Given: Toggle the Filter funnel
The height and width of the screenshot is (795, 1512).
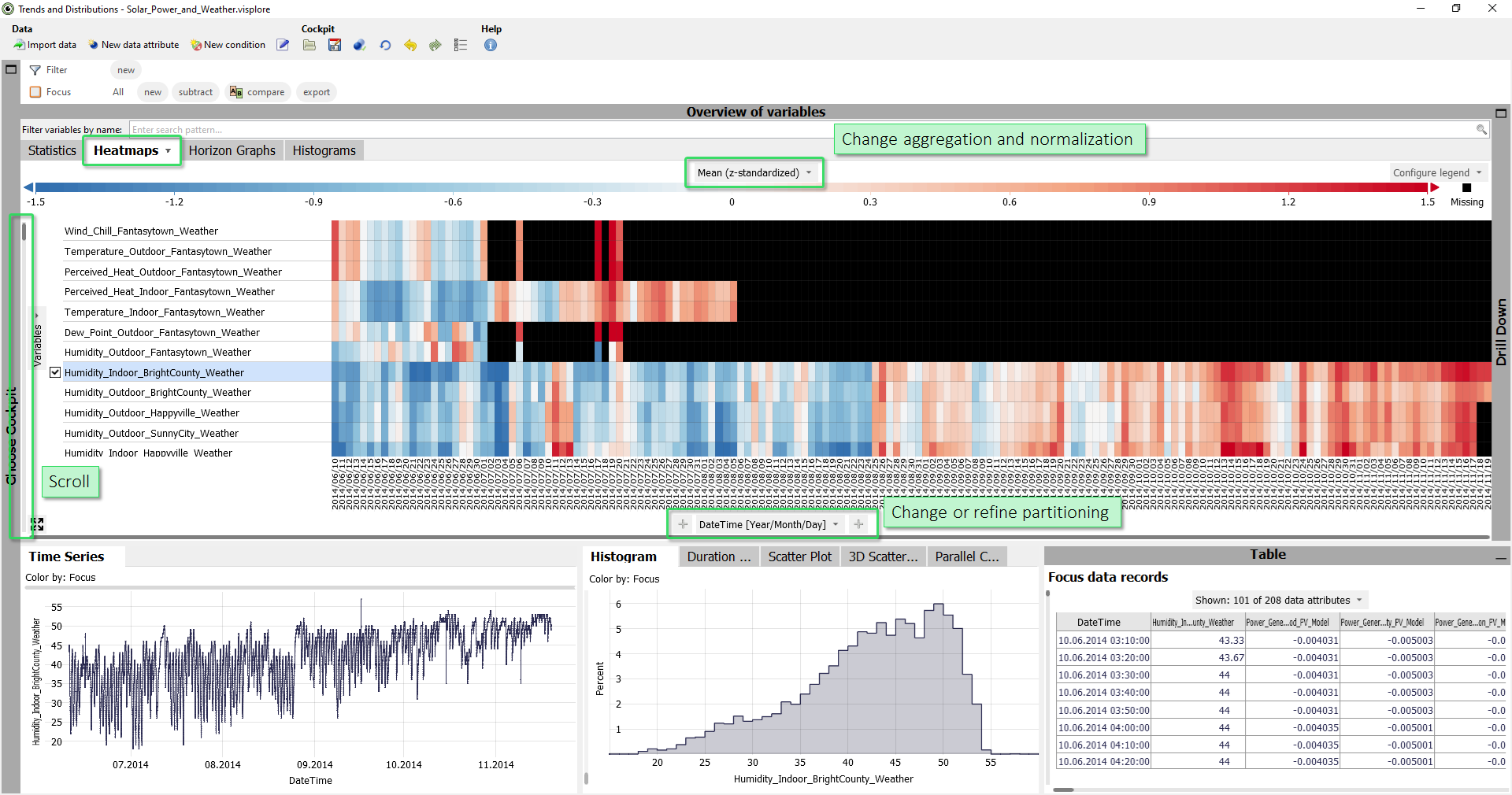Looking at the screenshot, I should (35, 70).
